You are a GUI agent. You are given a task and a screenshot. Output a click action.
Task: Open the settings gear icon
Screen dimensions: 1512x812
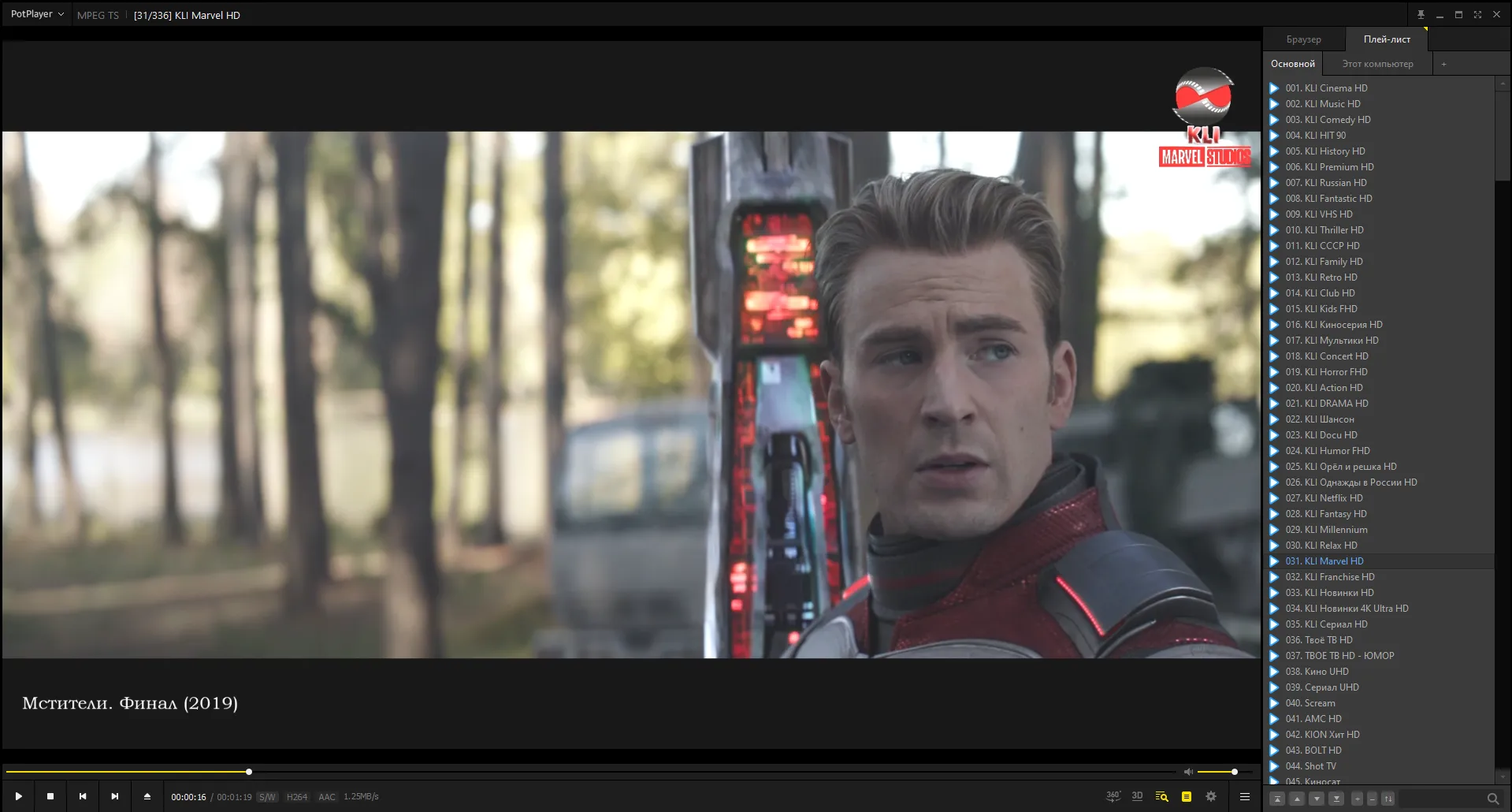pos(1211,796)
